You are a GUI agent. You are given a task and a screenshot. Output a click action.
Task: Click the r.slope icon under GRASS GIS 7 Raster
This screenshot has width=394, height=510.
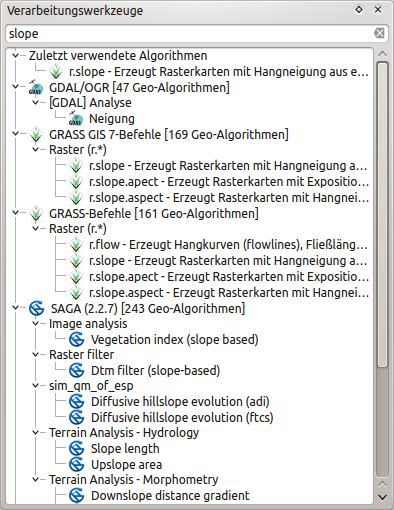[x=76, y=166]
